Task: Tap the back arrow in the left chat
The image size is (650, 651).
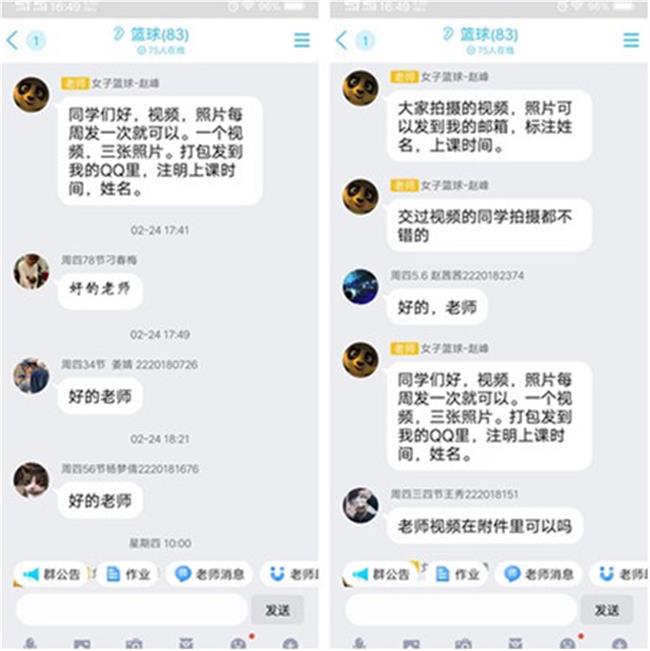Action: [x=12, y=41]
